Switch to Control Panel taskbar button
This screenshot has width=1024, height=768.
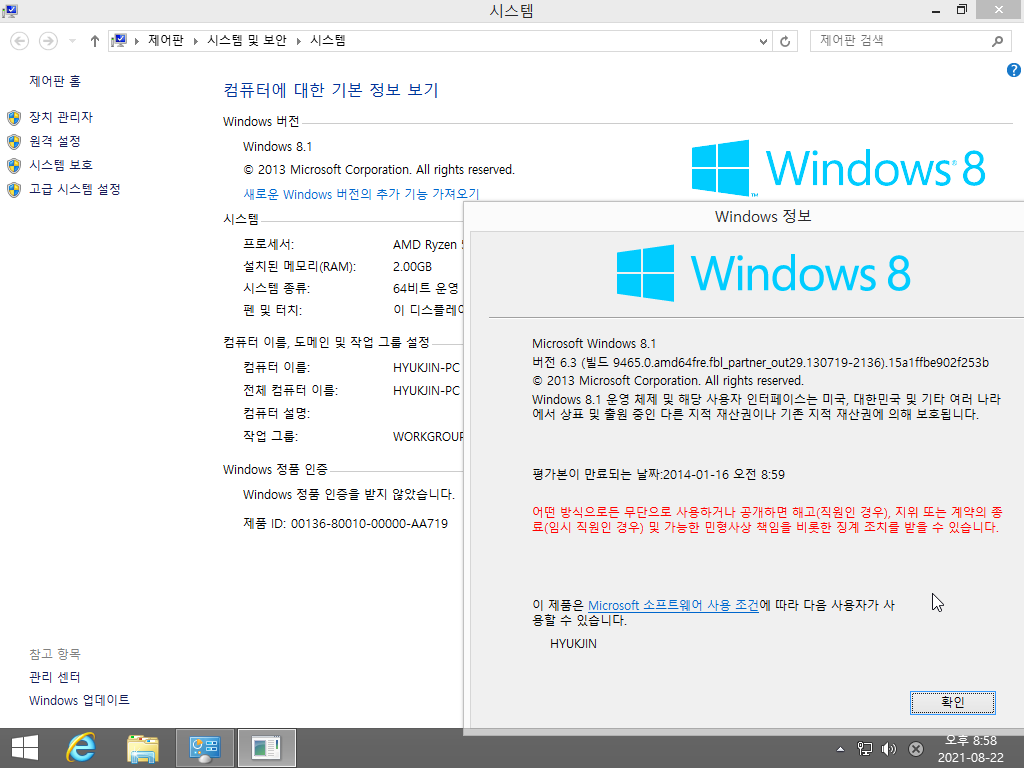205,748
